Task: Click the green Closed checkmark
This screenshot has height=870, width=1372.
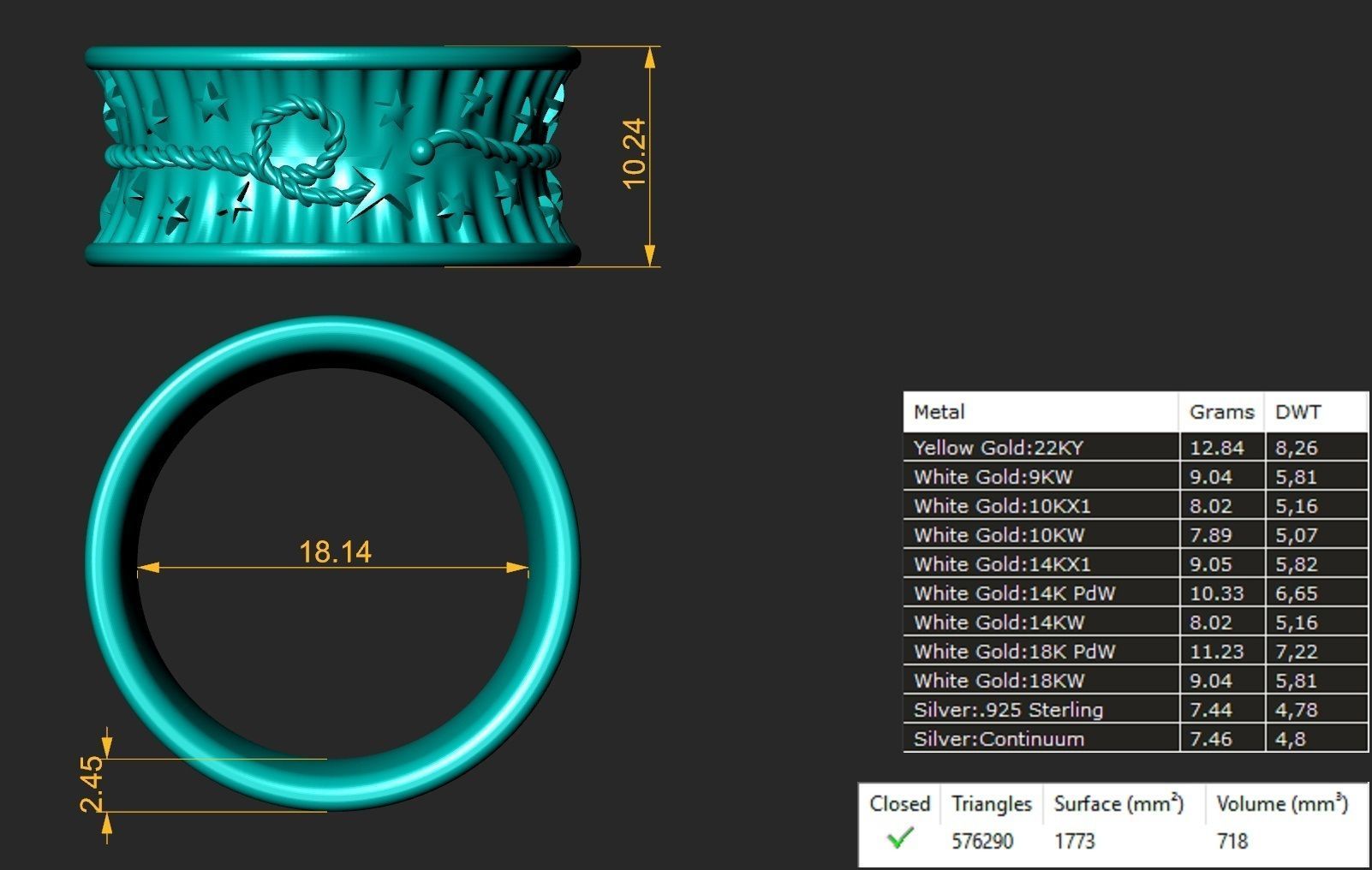Action: coord(899,838)
